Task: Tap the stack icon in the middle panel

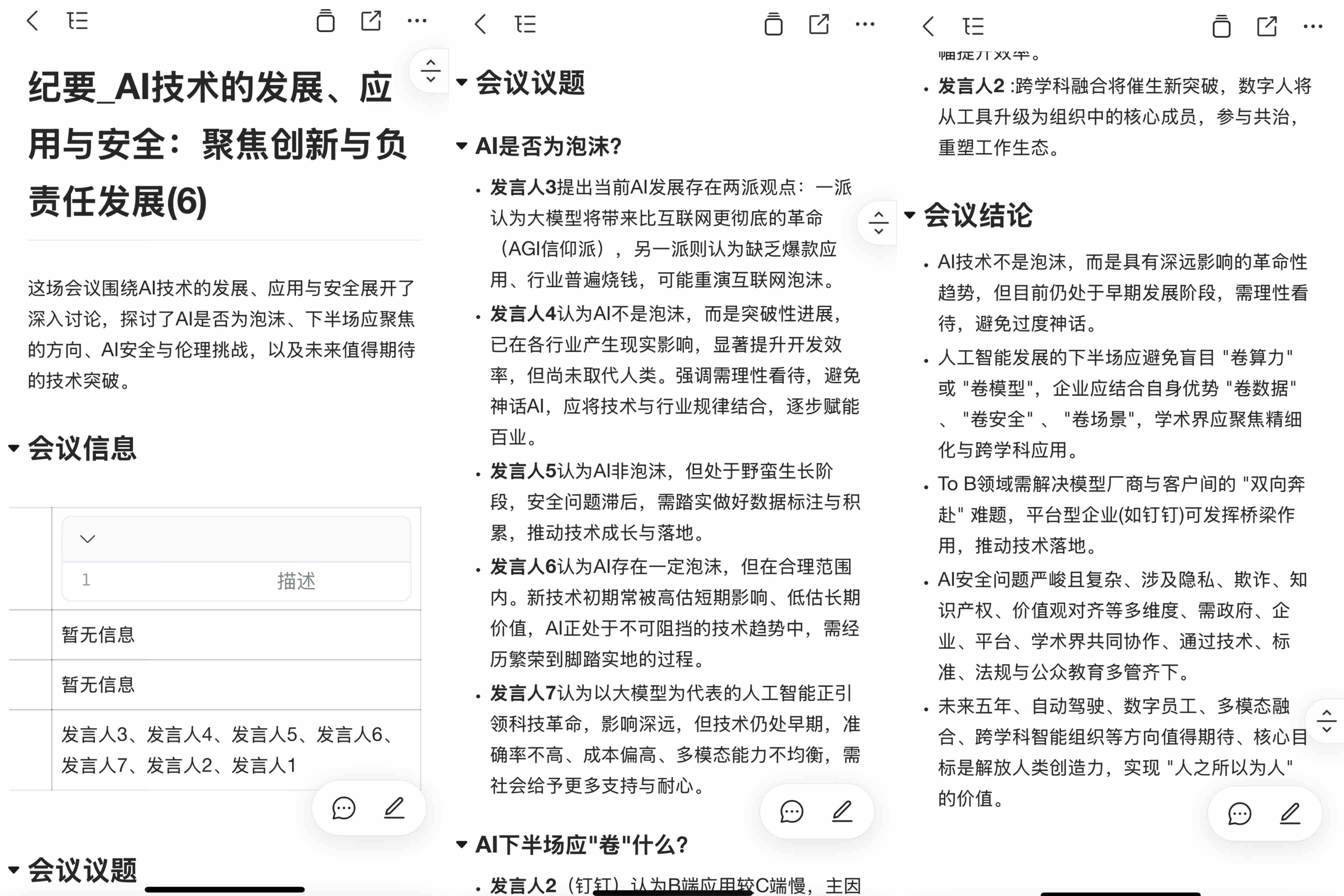Action: (x=773, y=25)
